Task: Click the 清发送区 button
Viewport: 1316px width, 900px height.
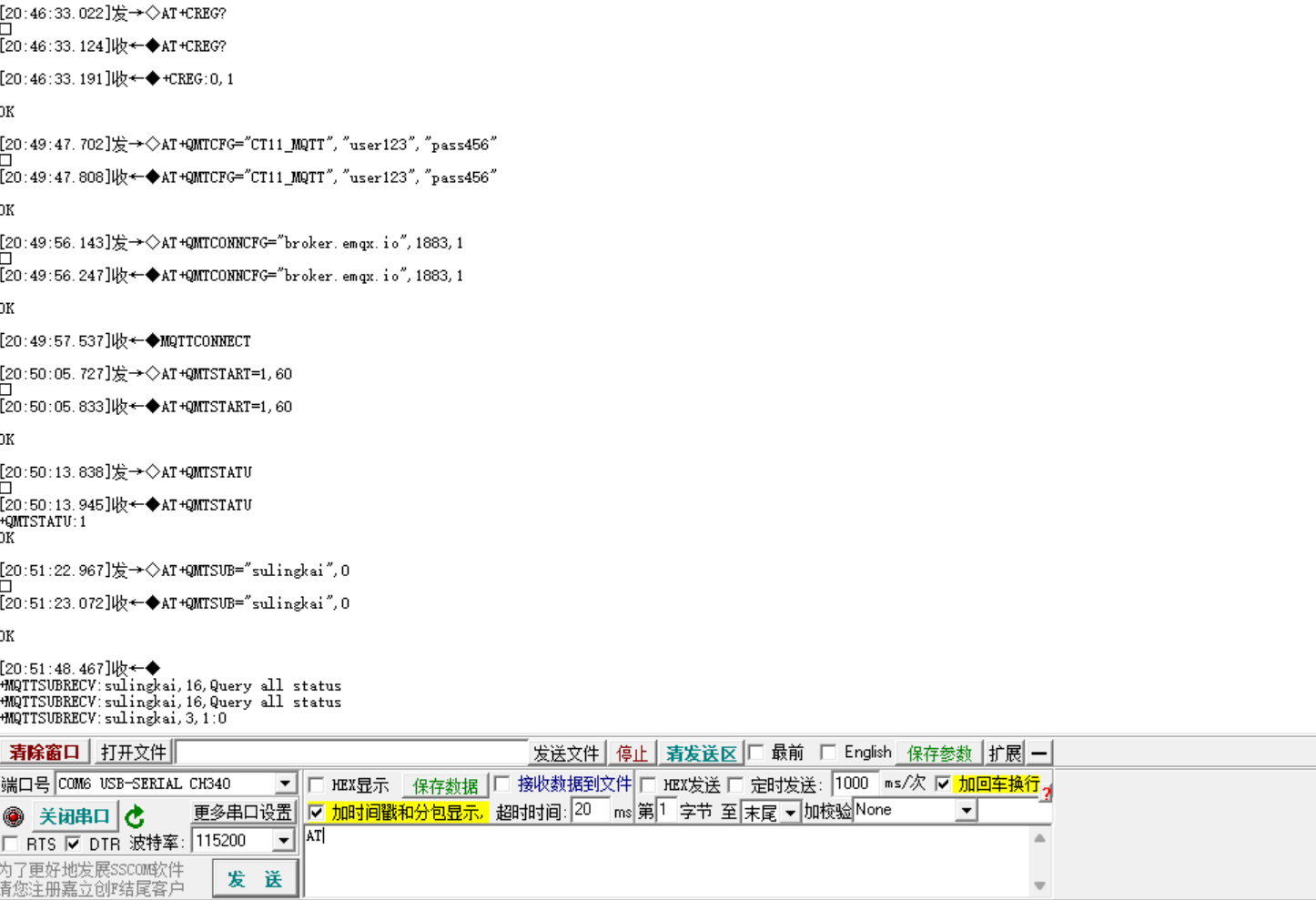Action: pos(701,753)
